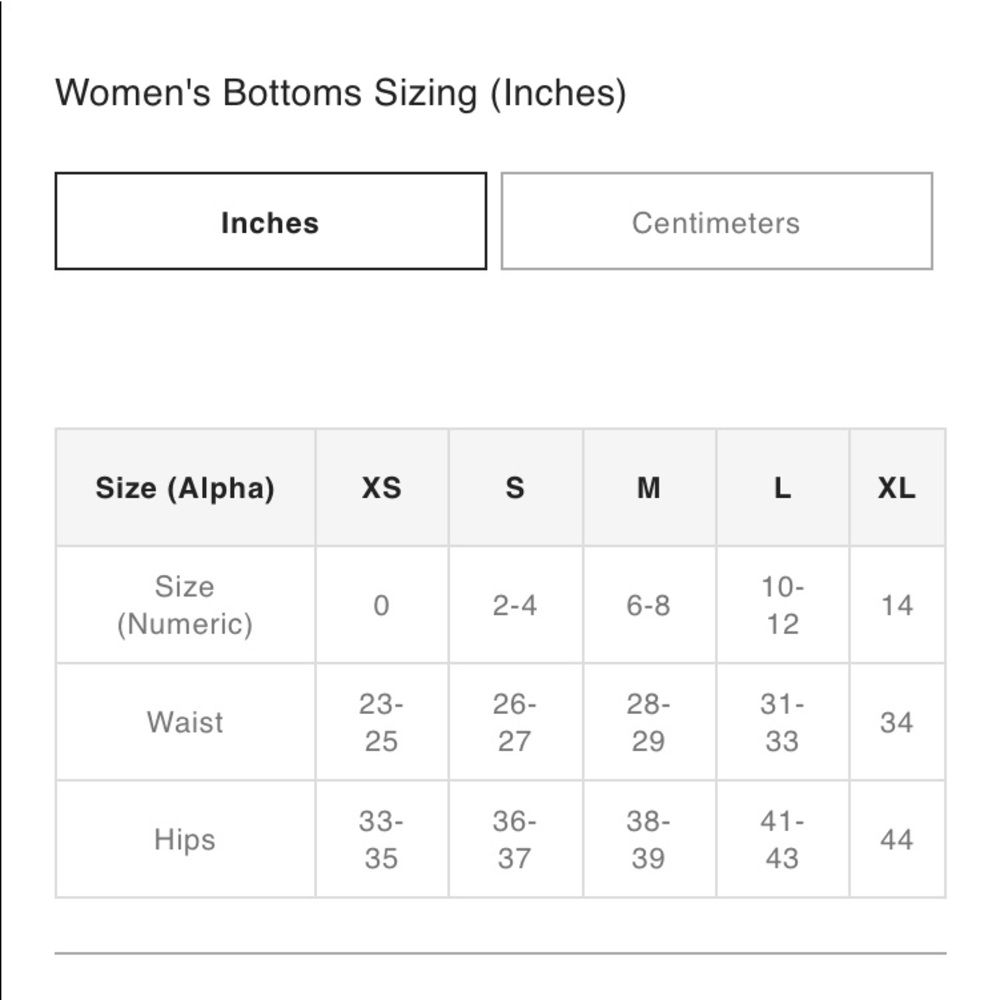Click the S waist value 26-27
1000x1000 pixels.
(515, 722)
